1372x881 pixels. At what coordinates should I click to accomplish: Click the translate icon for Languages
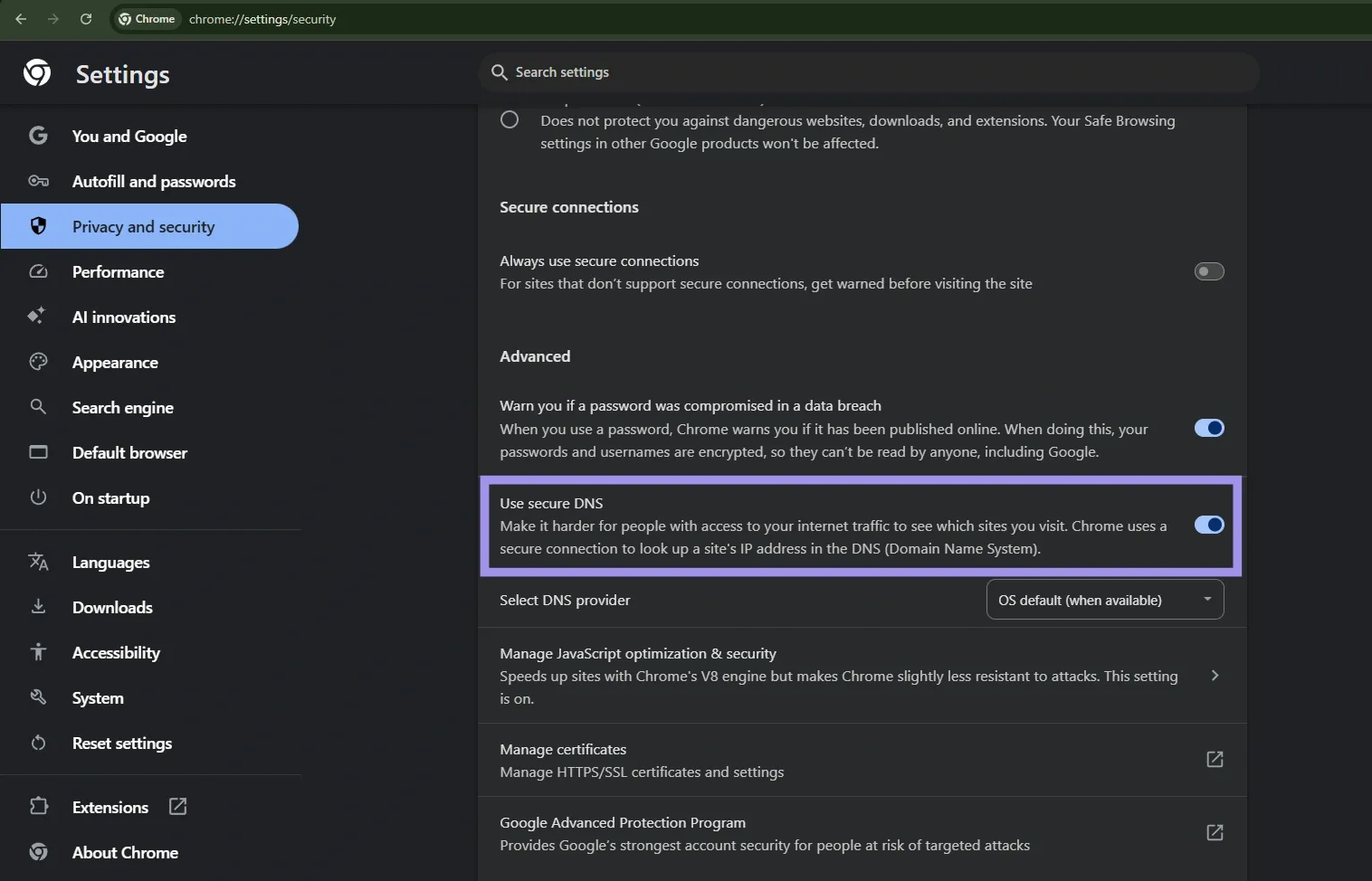[38, 562]
